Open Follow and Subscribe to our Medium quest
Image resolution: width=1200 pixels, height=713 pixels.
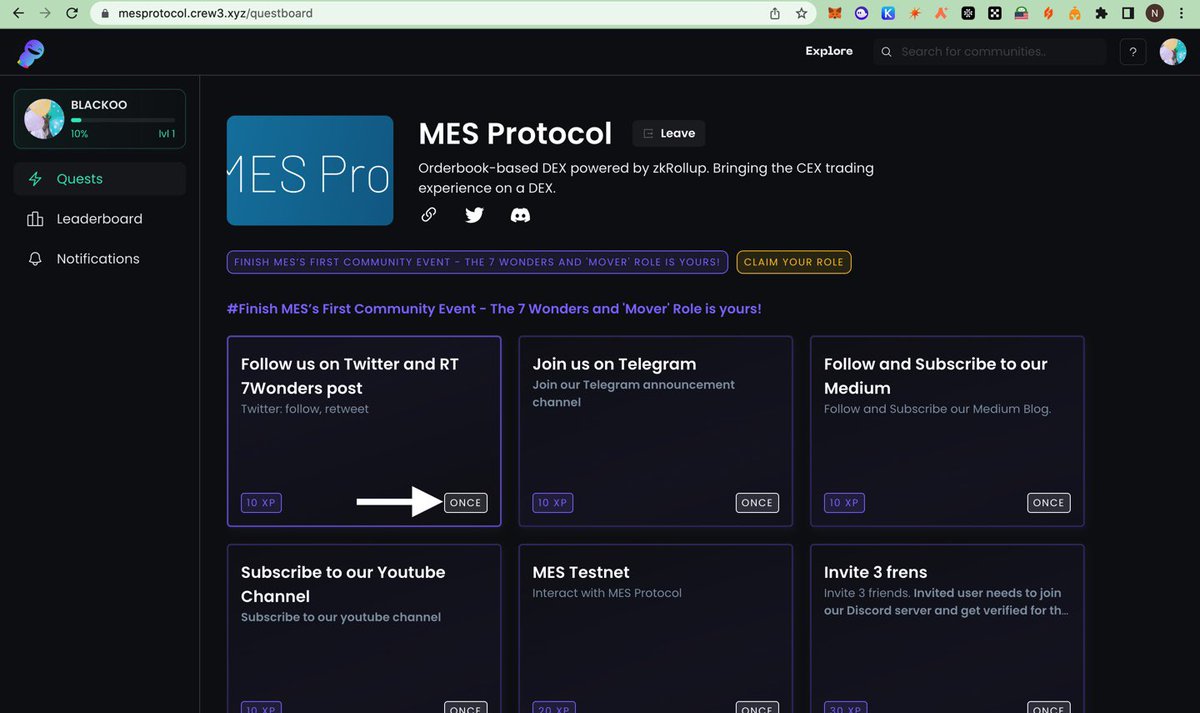tap(947, 431)
